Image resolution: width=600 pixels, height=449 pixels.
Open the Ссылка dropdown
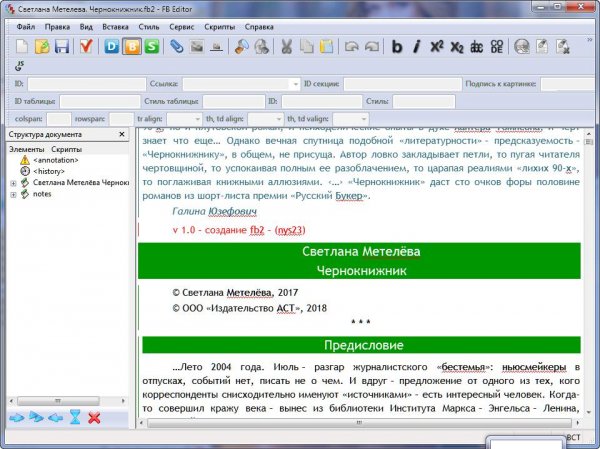295,84
